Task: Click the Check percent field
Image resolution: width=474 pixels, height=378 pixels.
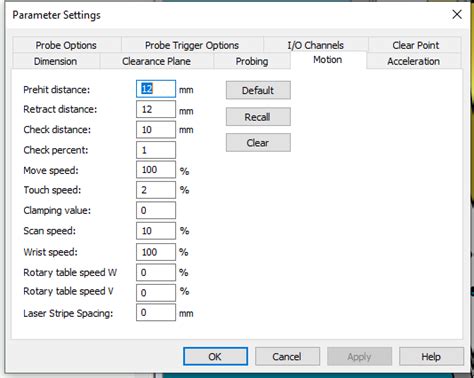Action: pos(156,150)
